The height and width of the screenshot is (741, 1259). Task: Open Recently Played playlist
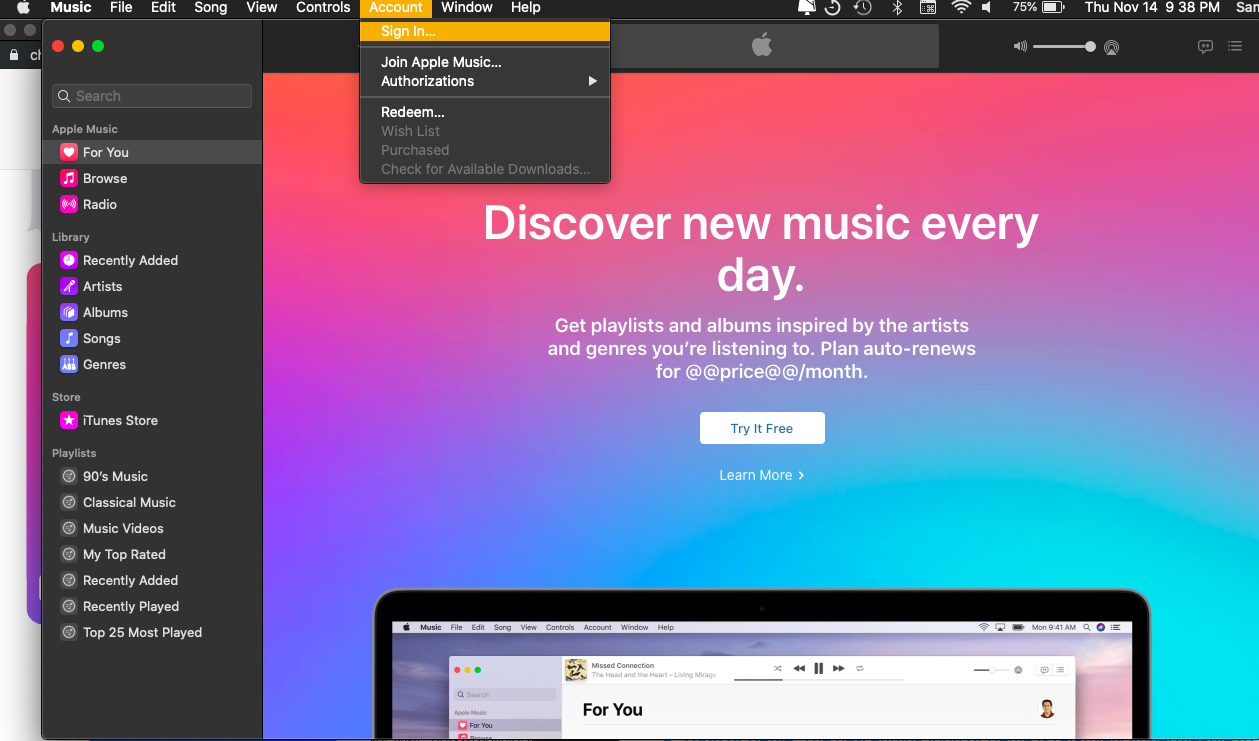point(152,606)
